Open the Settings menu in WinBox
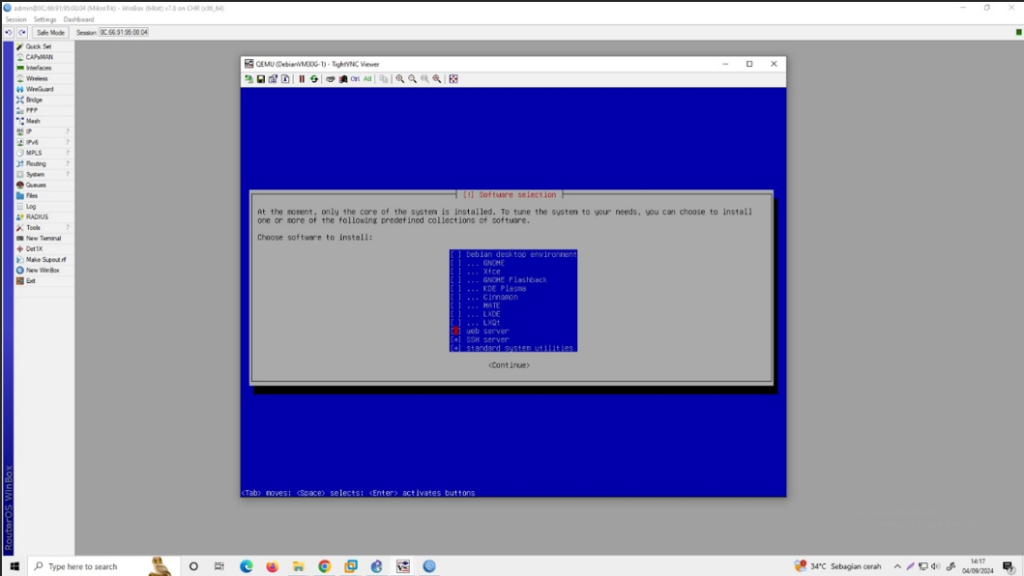 [45, 20]
